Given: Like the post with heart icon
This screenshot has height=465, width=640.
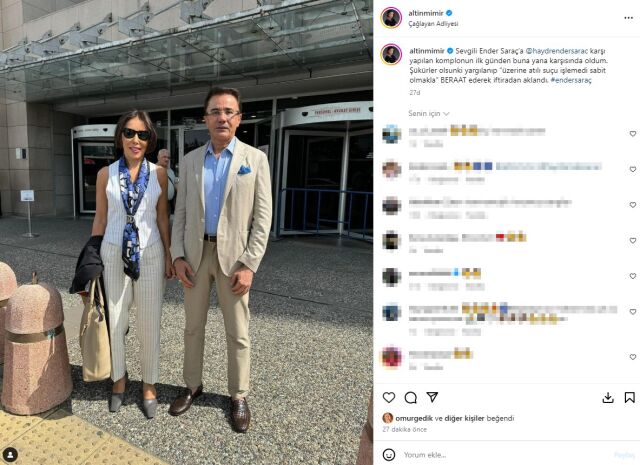Looking at the screenshot, I should [x=389, y=397].
